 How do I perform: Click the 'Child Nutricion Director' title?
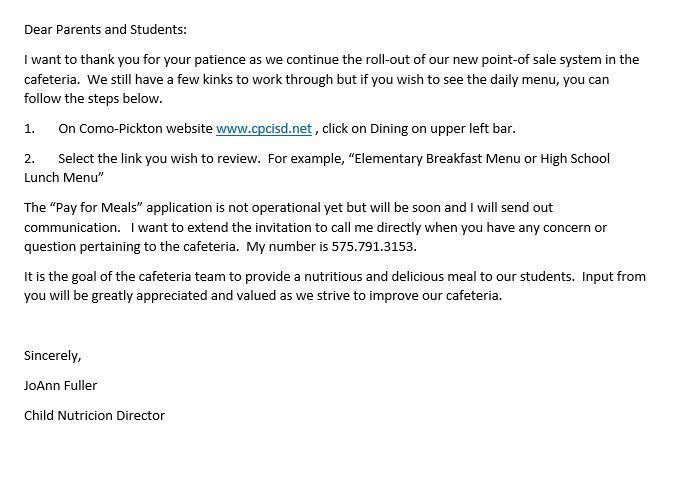pyautogui.click(x=94, y=415)
